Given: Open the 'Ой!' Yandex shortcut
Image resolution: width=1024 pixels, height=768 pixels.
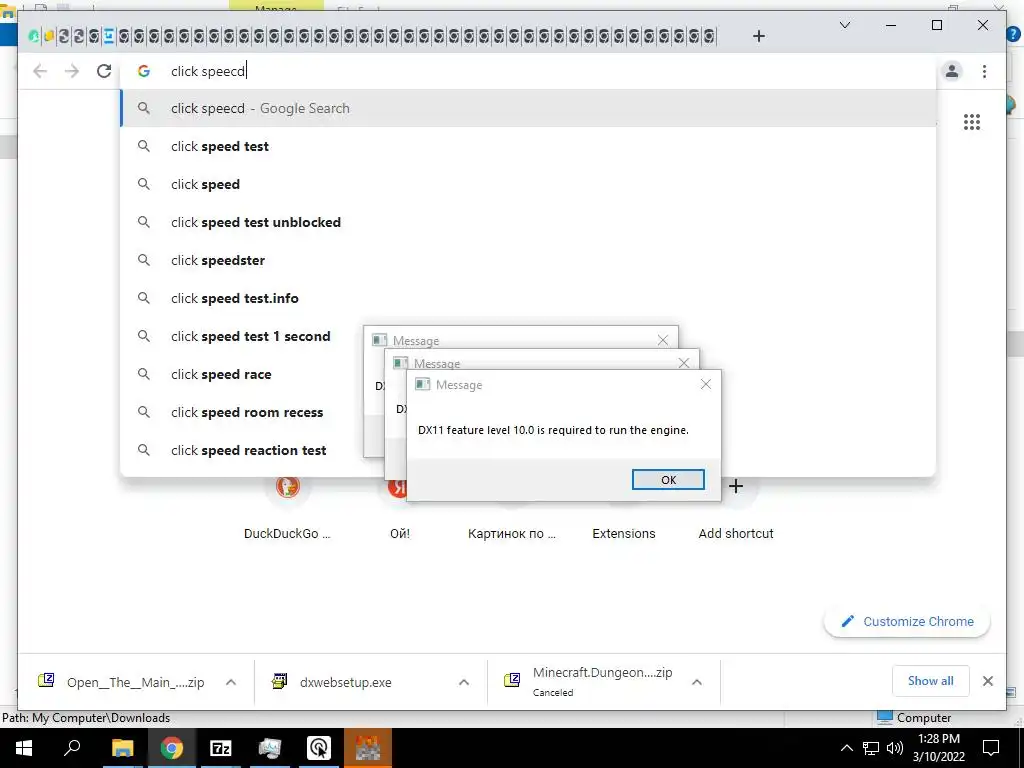Looking at the screenshot, I should [x=397, y=488].
